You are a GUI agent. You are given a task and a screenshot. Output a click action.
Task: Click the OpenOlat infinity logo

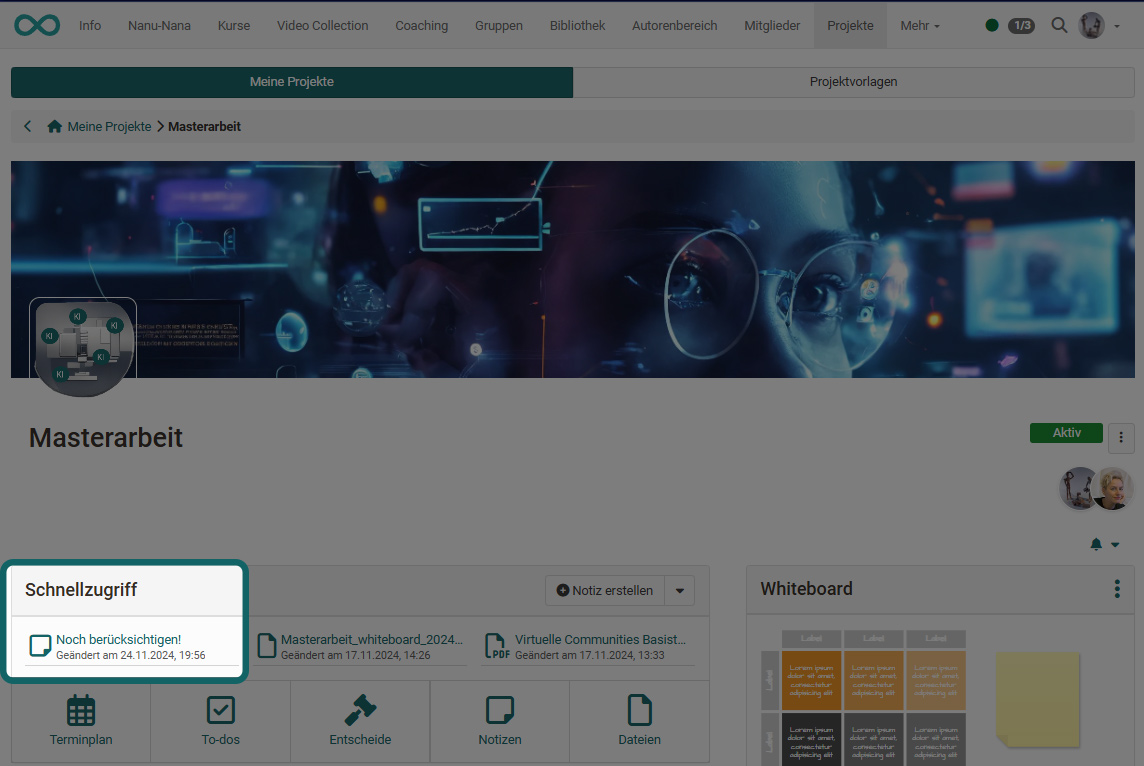click(37, 25)
